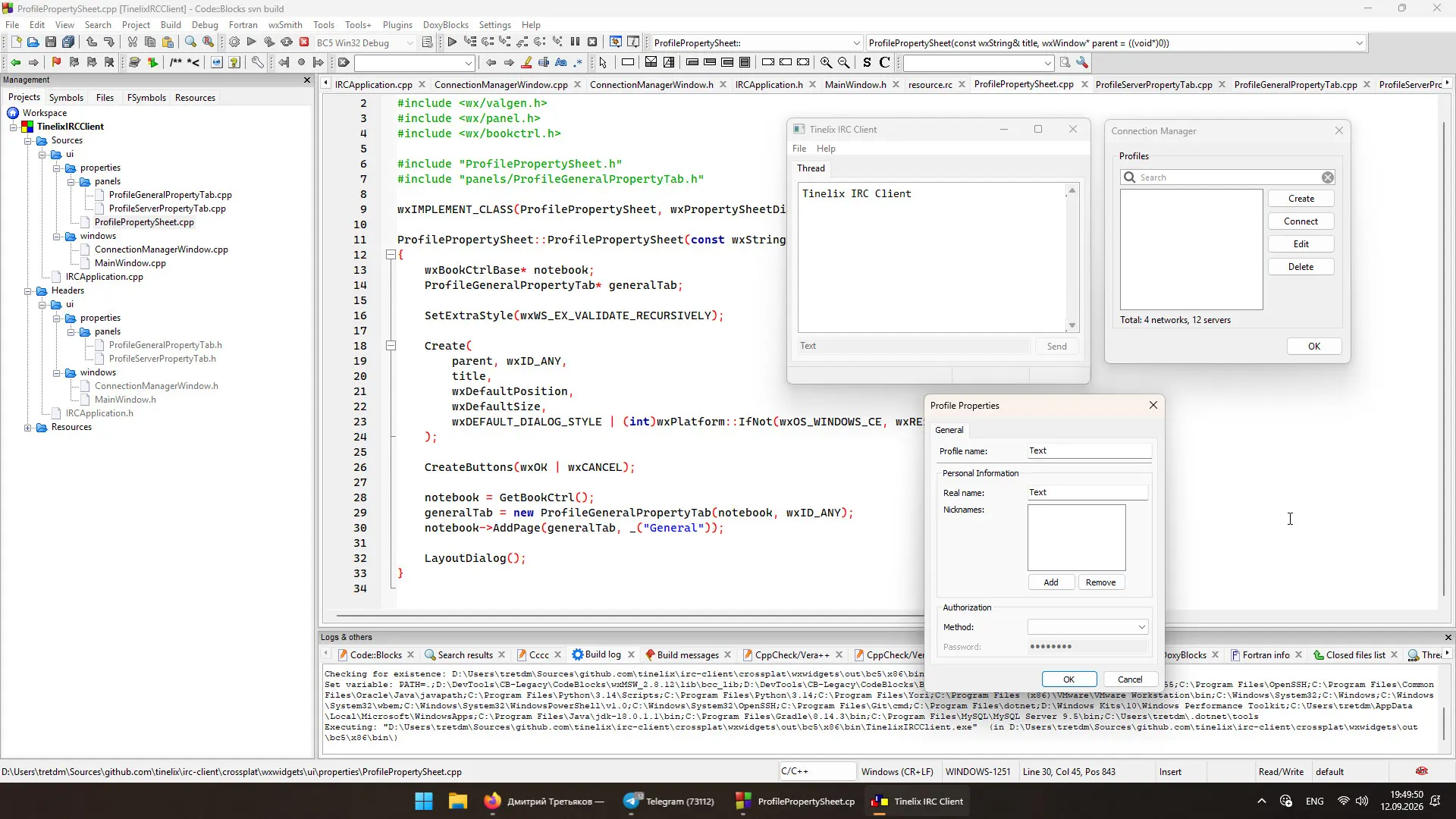
Task: Open the Method dropdown in Profile Properties
Action: pyautogui.click(x=1141, y=627)
